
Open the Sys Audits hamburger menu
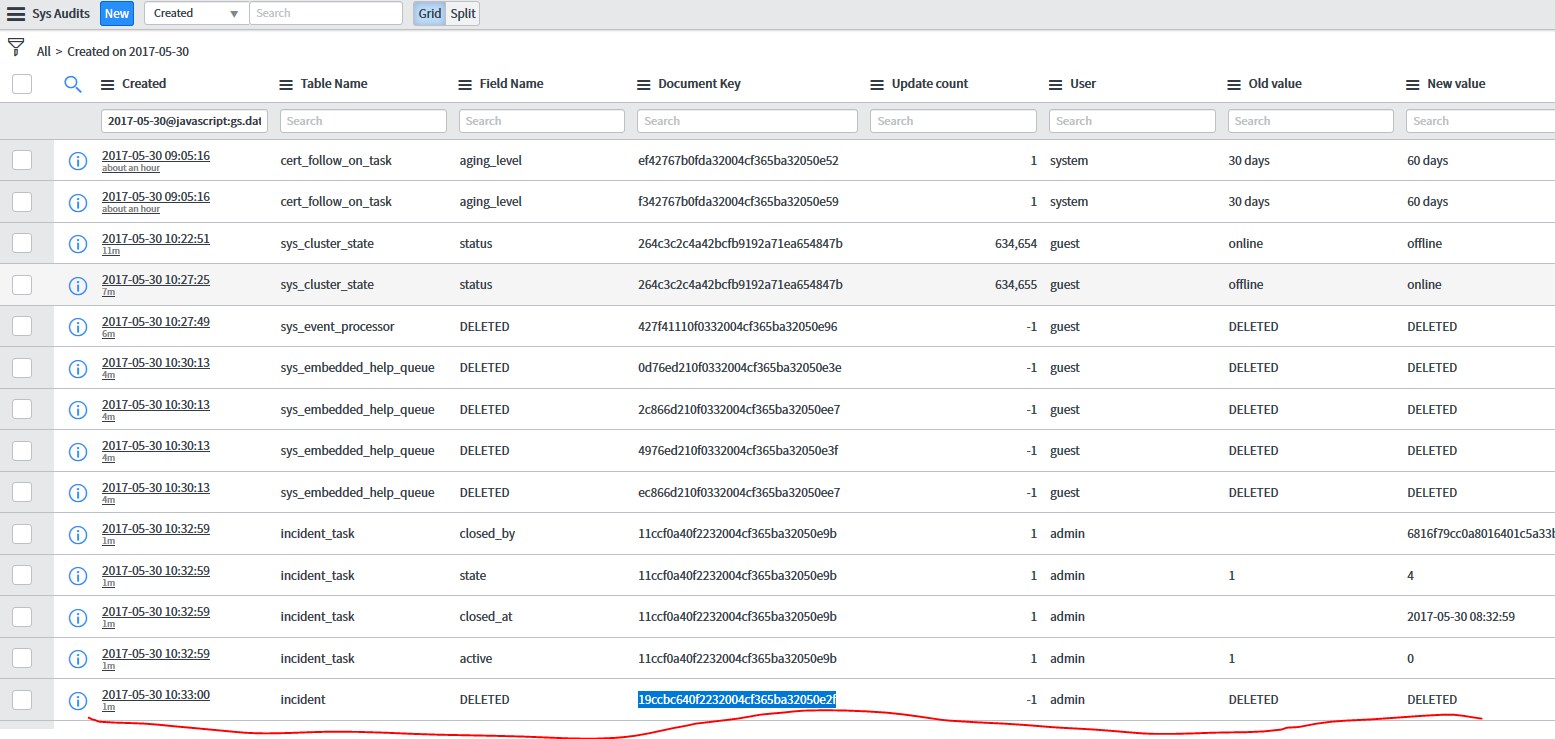pyautogui.click(x=16, y=14)
